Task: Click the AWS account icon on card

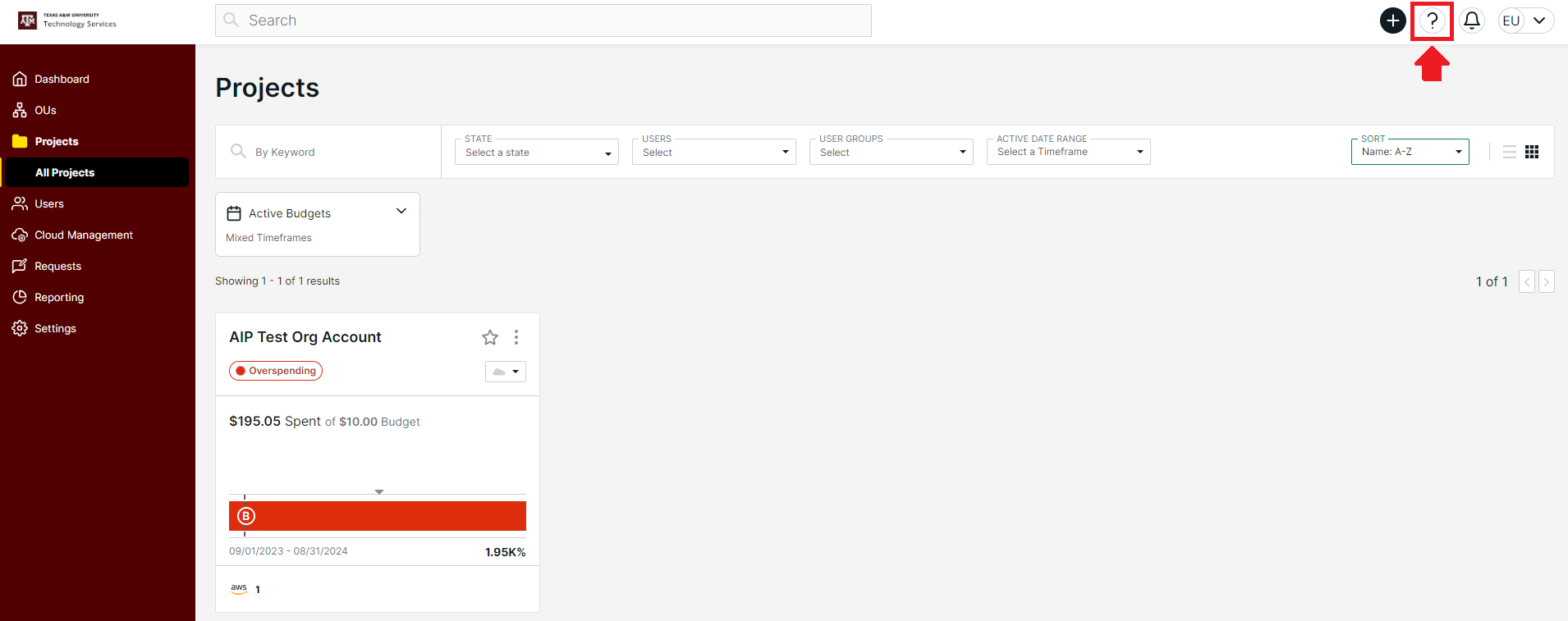Action: [239, 589]
